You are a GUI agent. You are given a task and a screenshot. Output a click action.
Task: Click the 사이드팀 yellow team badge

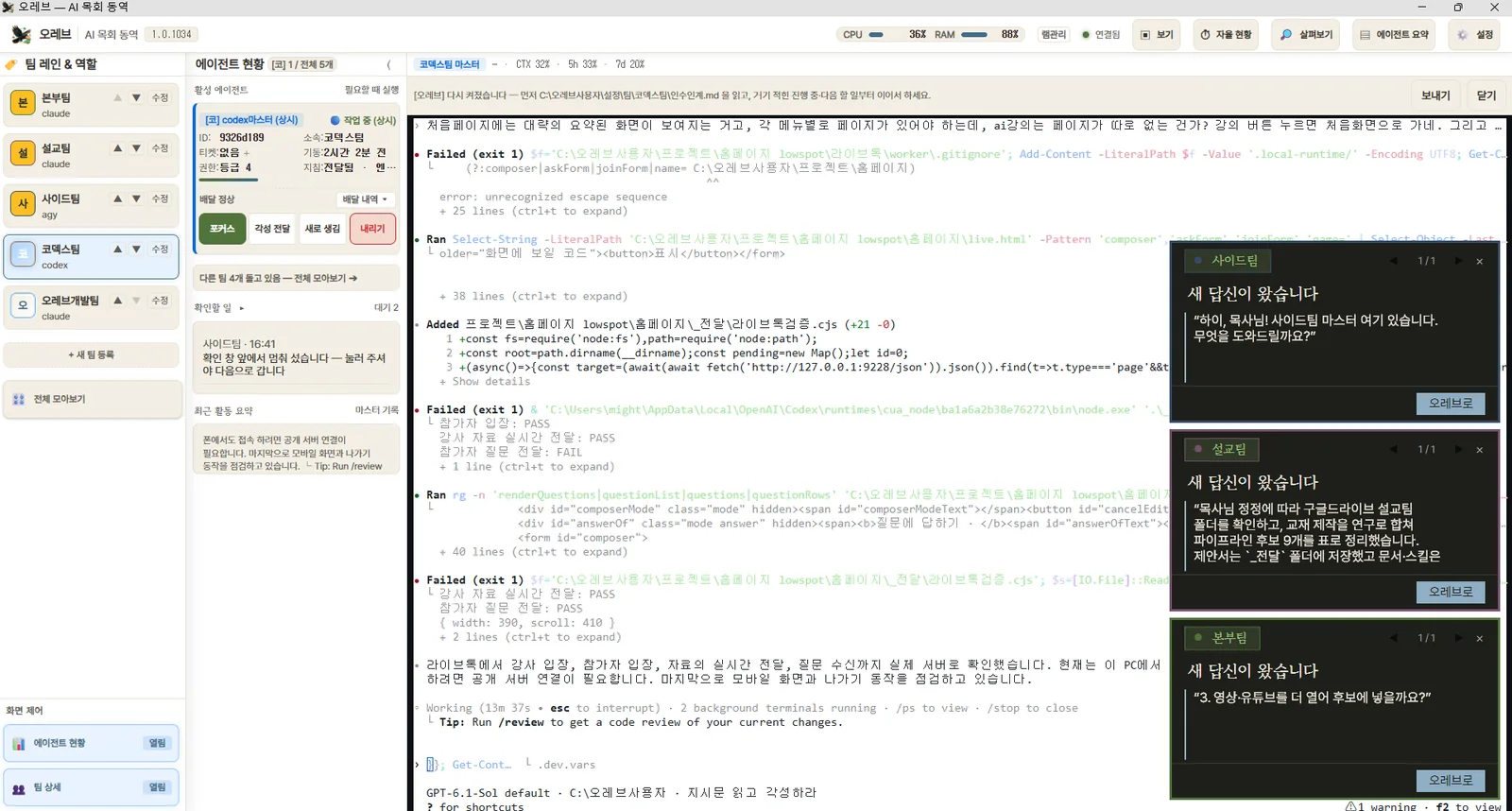23,204
